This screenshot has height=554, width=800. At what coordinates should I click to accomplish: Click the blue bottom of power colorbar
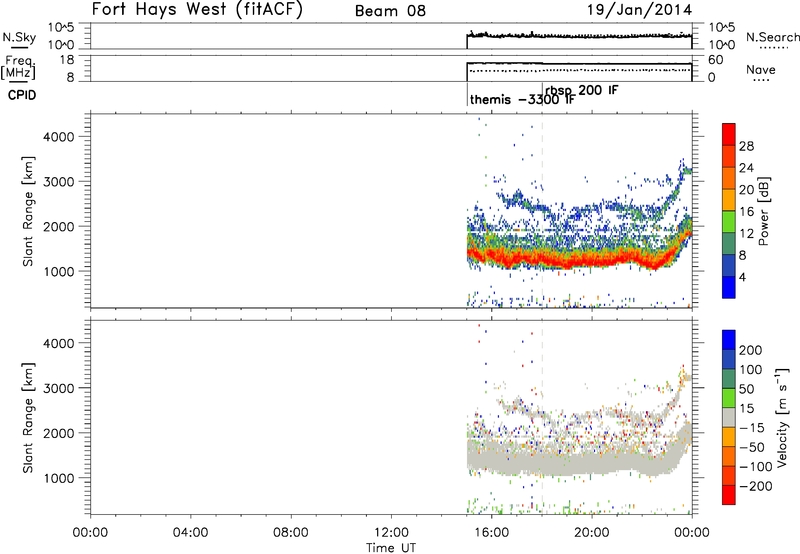(729, 287)
